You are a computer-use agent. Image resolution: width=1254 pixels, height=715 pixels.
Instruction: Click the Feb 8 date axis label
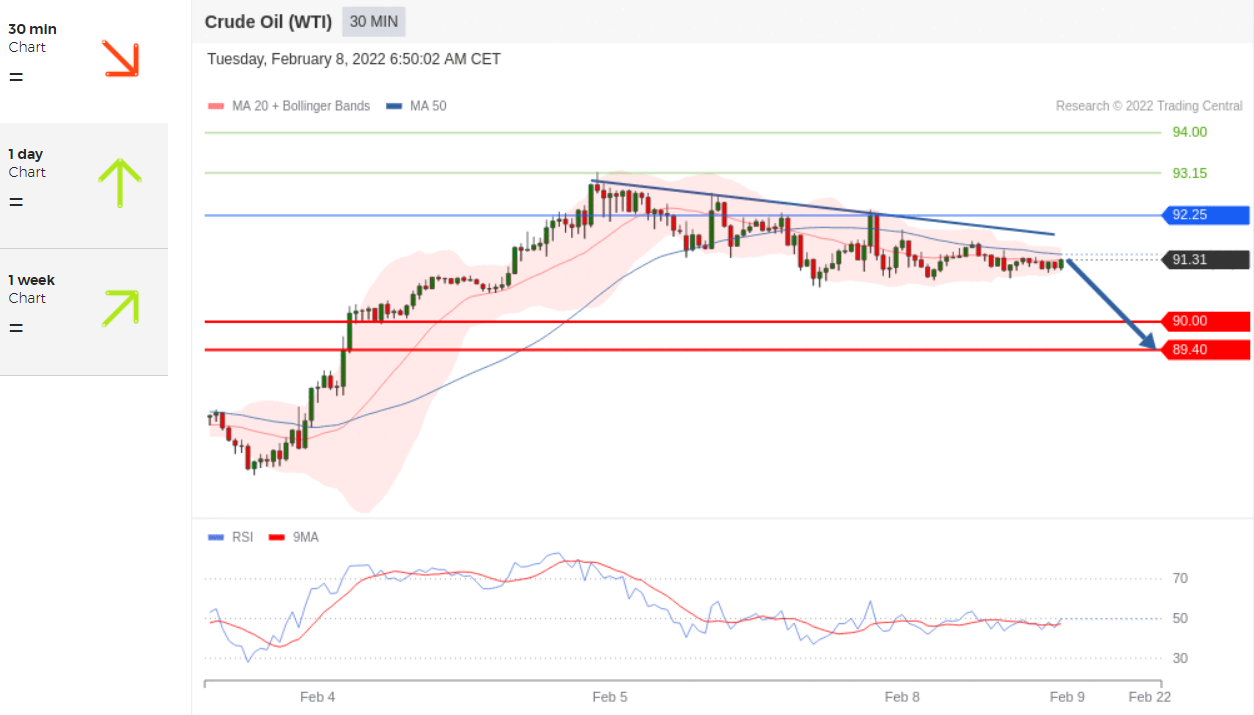902,697
